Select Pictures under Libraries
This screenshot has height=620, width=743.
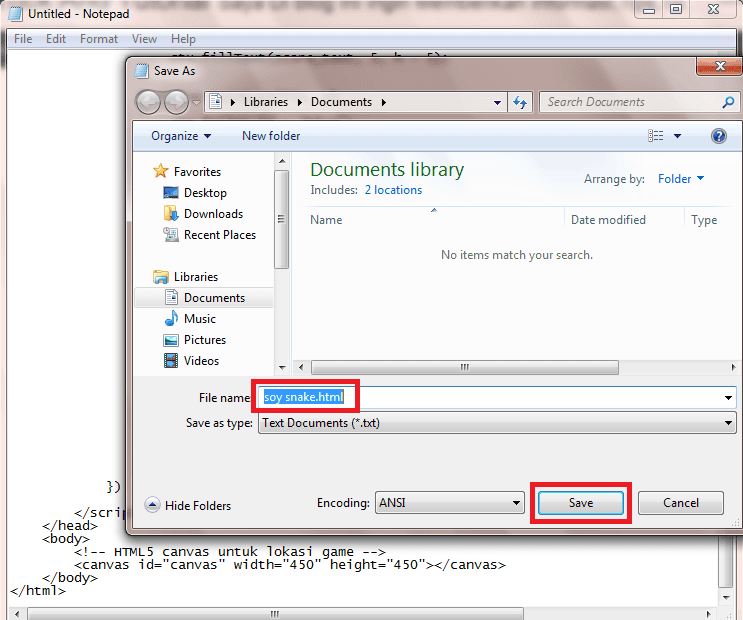[x=205, y=340]
